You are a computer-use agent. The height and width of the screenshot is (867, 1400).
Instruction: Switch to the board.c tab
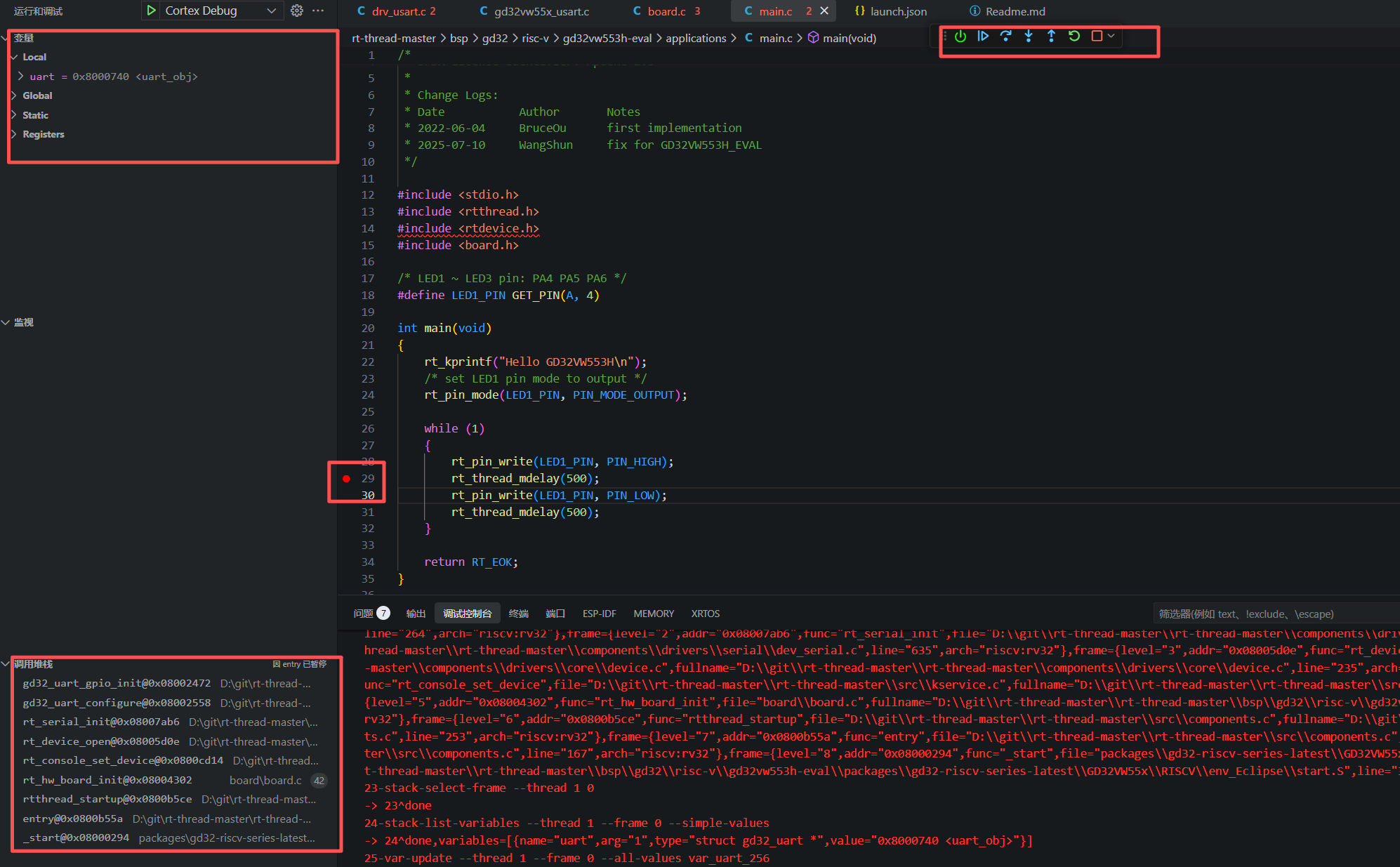point(666,11)
